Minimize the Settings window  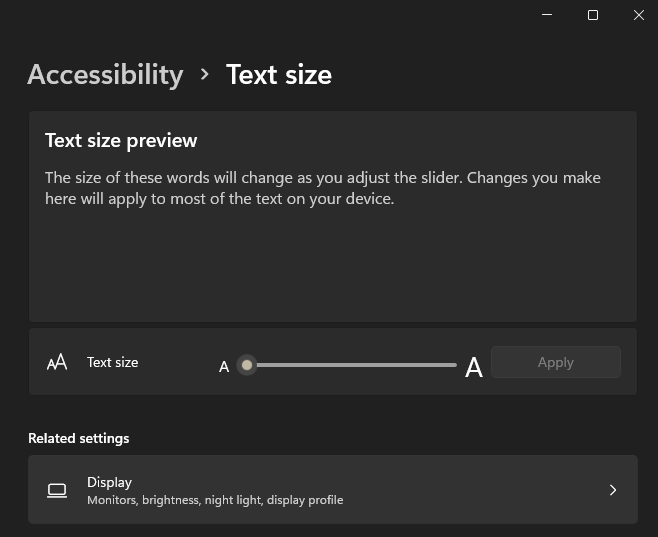pyautogui.click(x=547, y=15)
